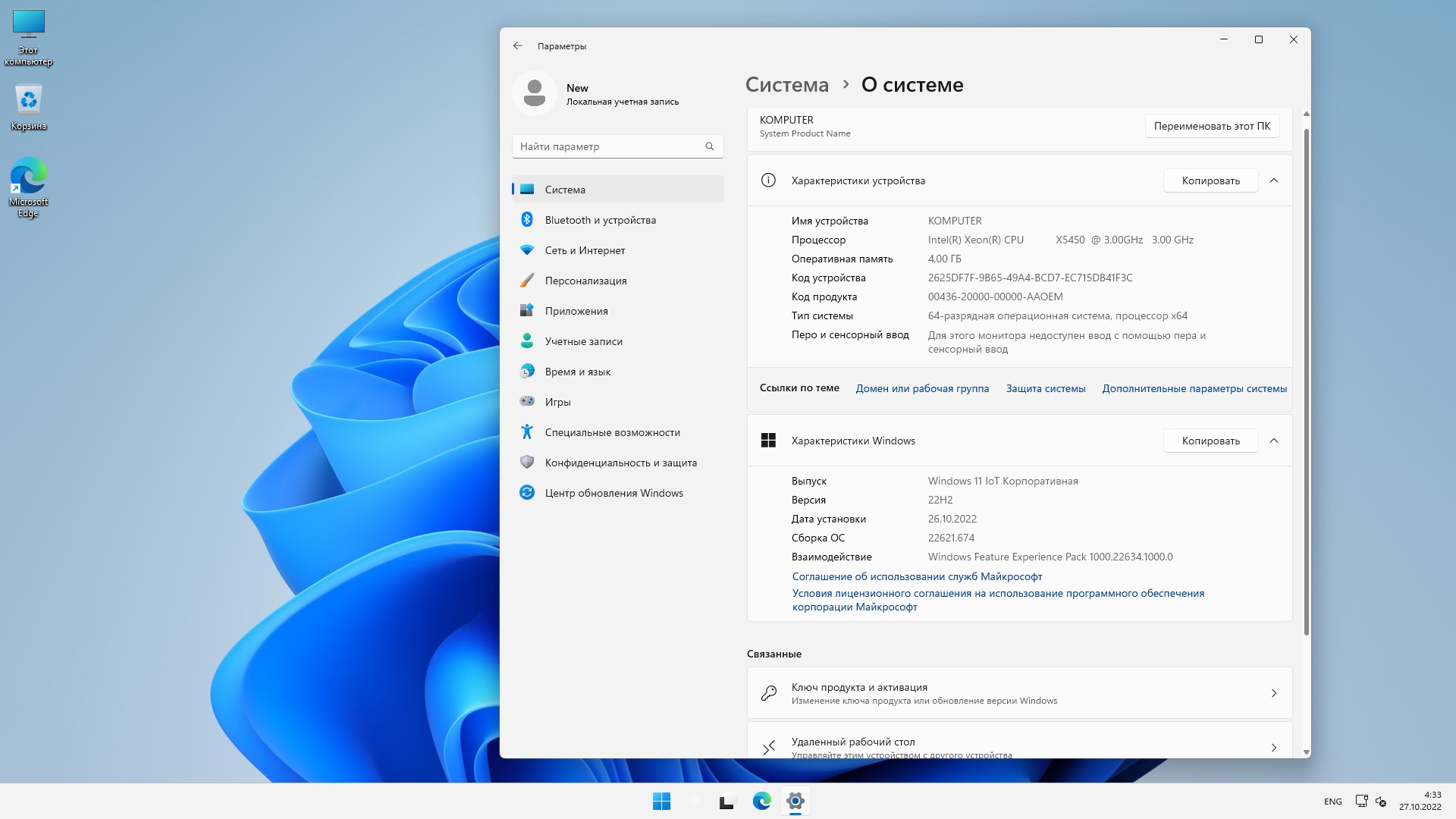Select the Personalization paintbrush icon
Screen dimensions: 1456x819
pyautogui.click(x=527, y=281)
